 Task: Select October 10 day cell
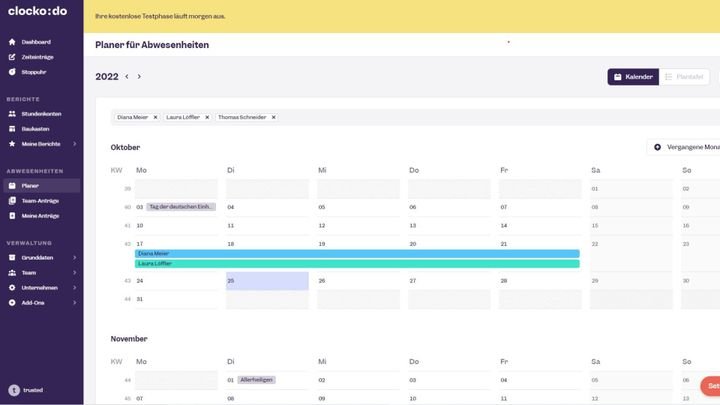[x=176, y=226]
